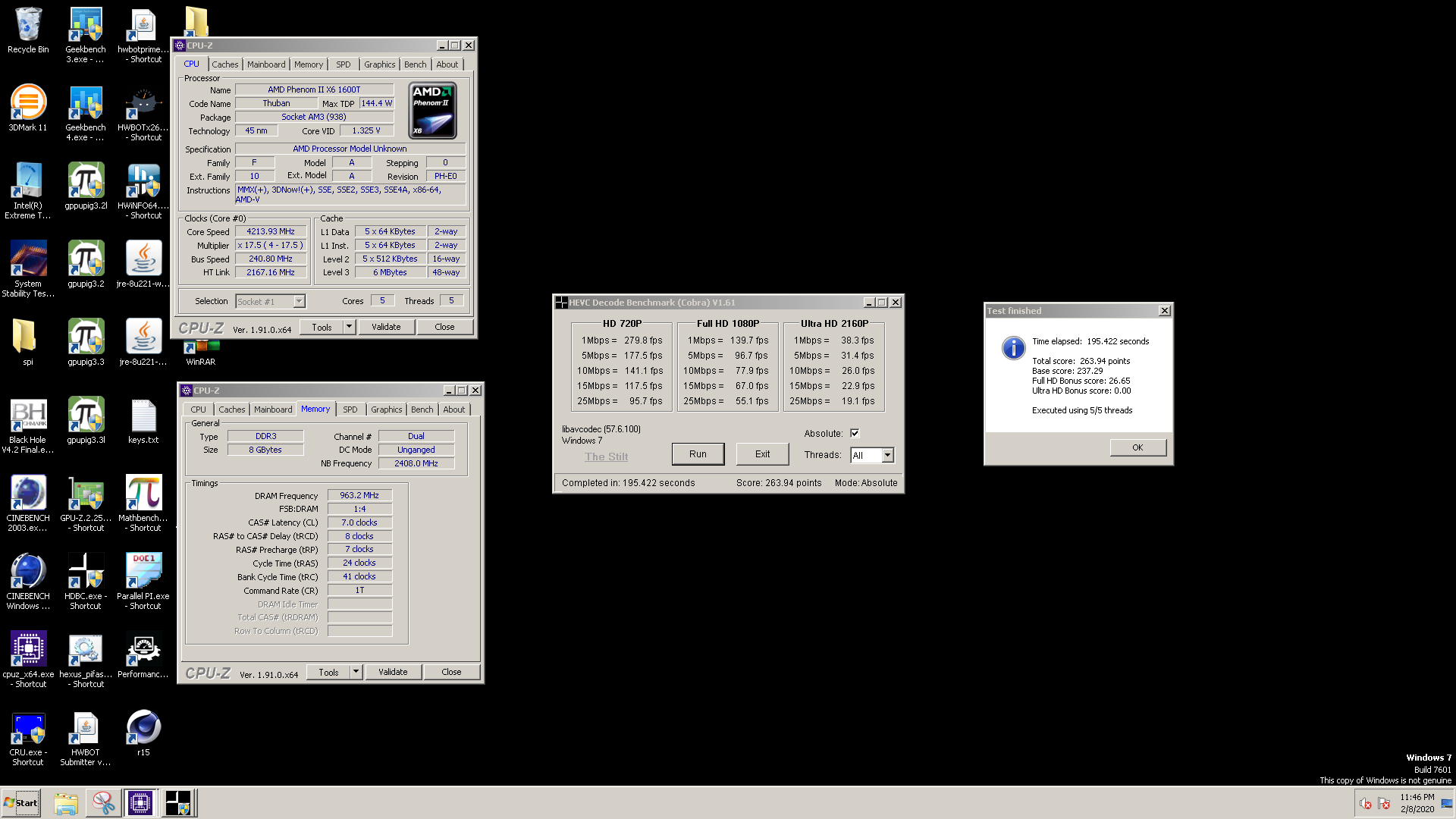
Task: Click the Snipping Tool taskbar icon
Action: coord(103,802)
